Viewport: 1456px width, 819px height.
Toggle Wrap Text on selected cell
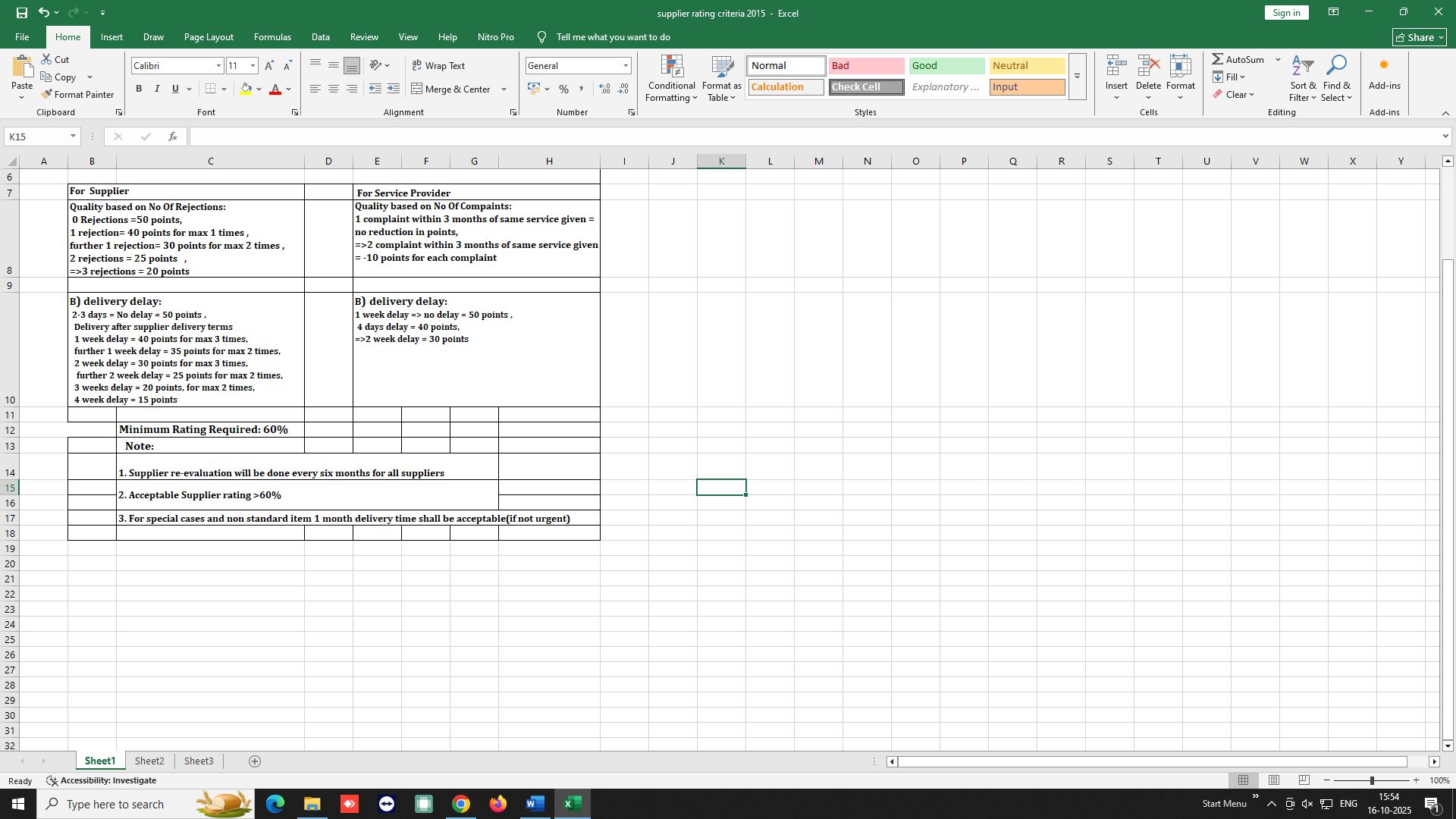click(x=438, y=66)
